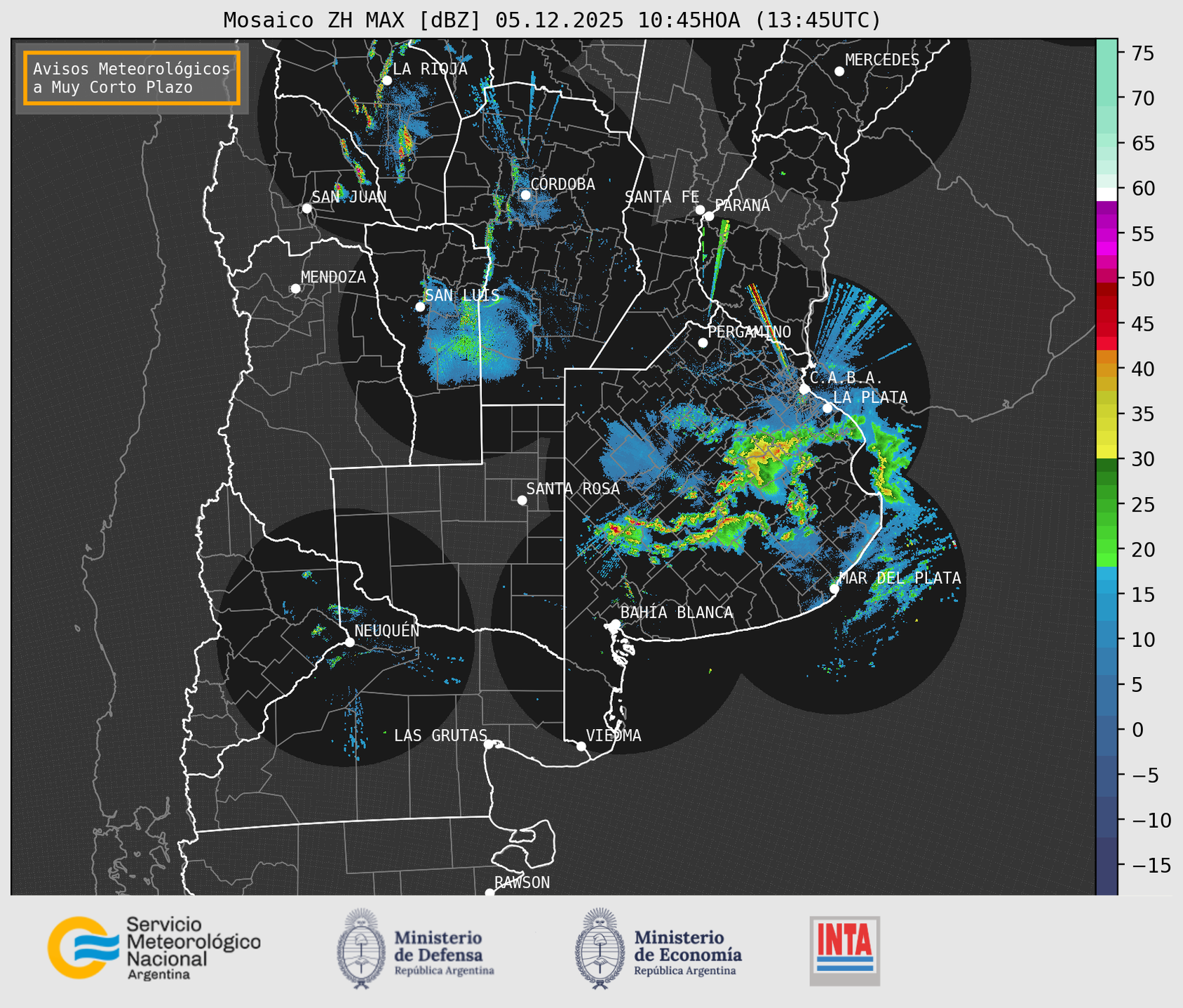Image resolution: width=1183 pixels, height=1008 pixels.
Task: Select the SANTA FE city label
Action: [662, 197]
